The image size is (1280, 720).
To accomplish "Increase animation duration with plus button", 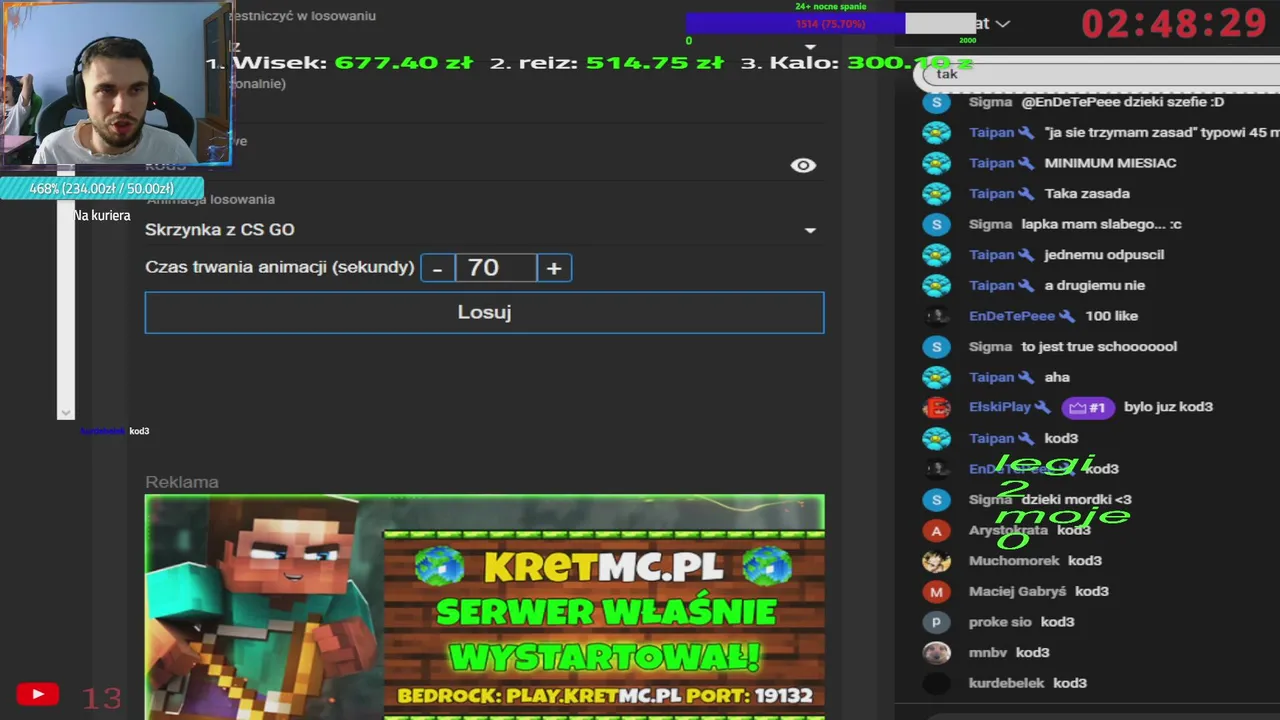I will 554,268.
